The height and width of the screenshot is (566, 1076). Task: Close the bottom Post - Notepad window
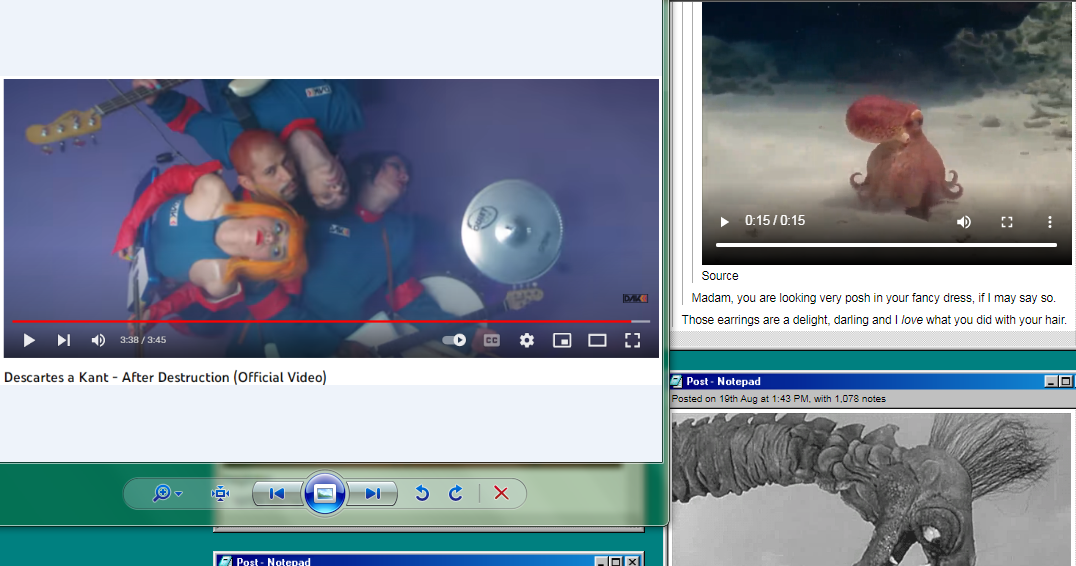coord(632,562)
